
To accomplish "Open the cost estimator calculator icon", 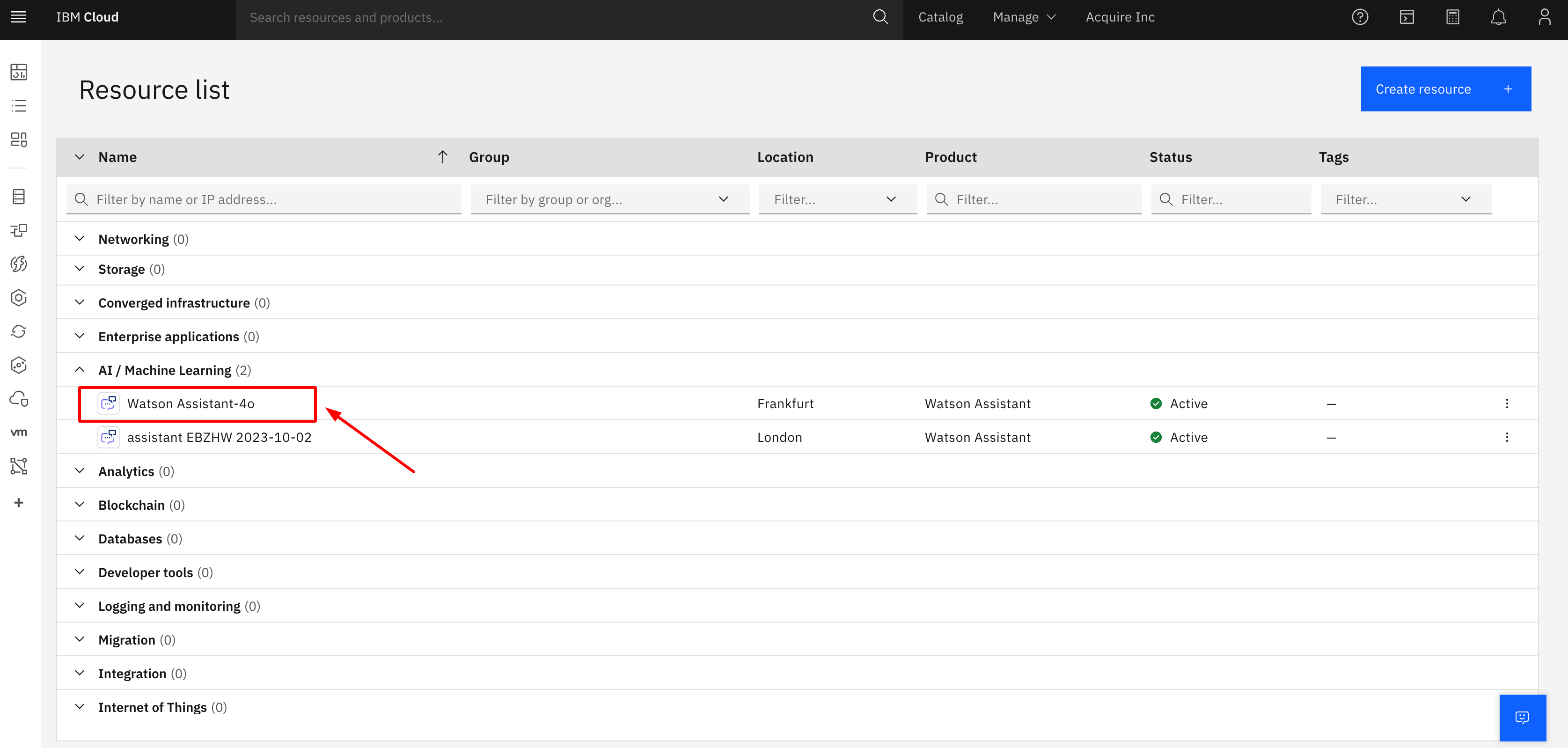I will (1452, 17).
